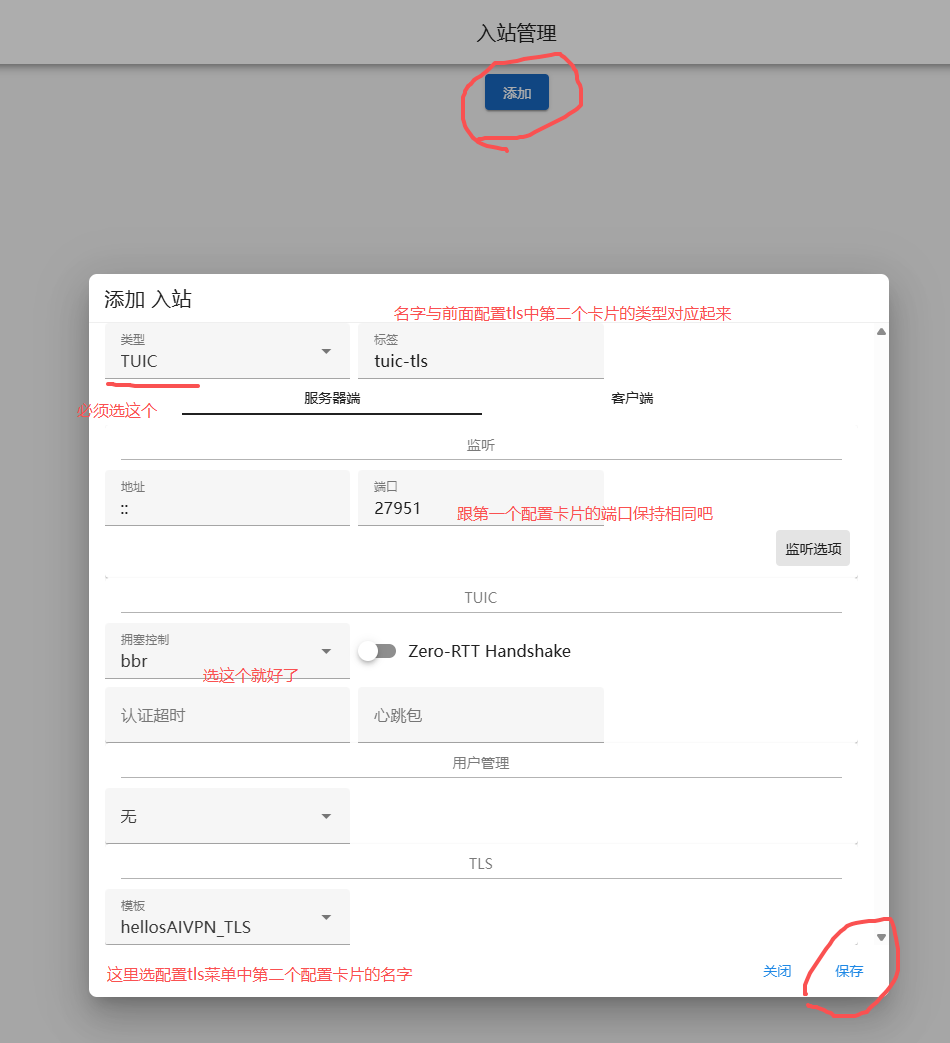Click the 心跳包 input field

tap(480, 715)
